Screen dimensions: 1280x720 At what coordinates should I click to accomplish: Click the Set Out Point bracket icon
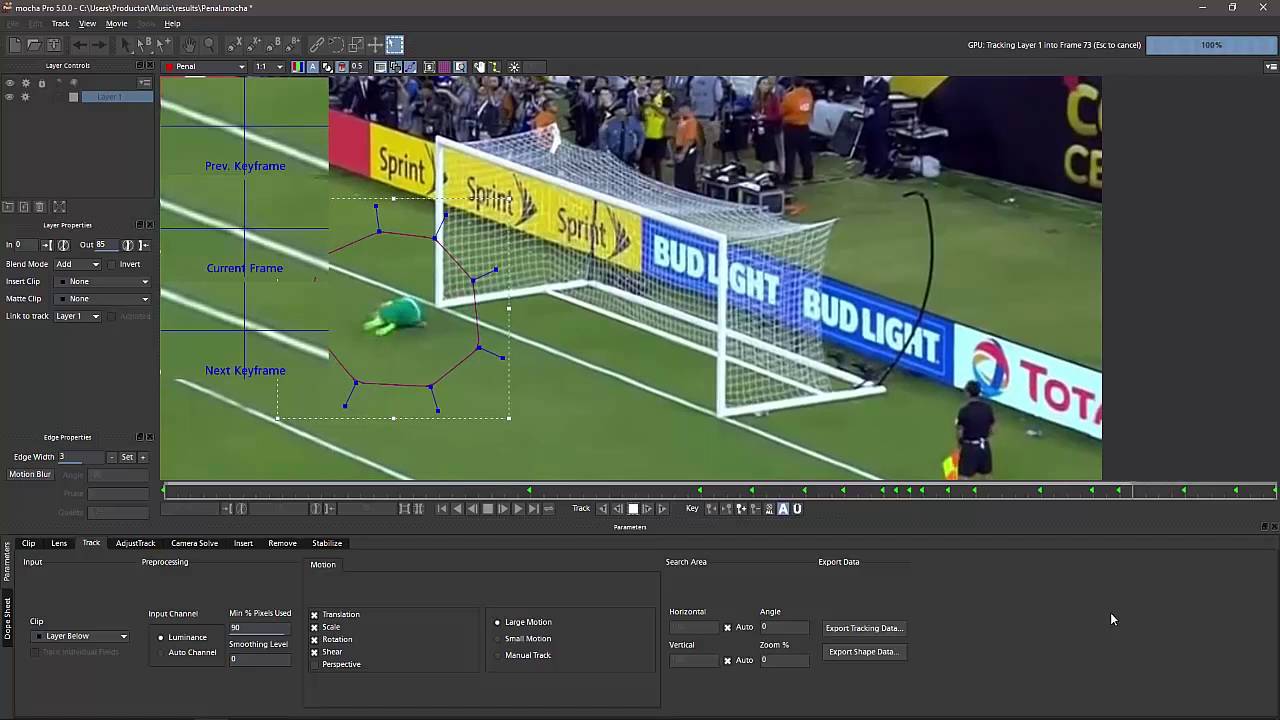point(143,245)
